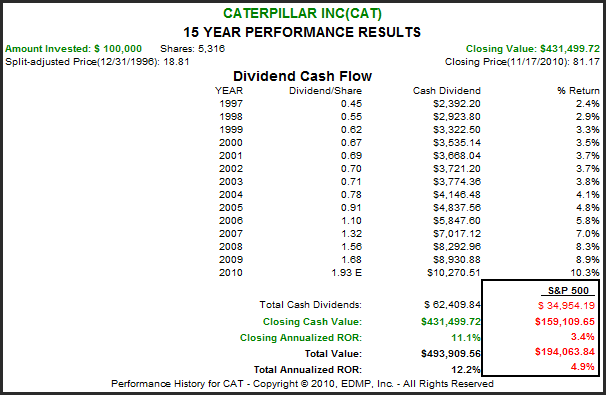
Task: Select the 2.4% return value
Action: [587, 104]
